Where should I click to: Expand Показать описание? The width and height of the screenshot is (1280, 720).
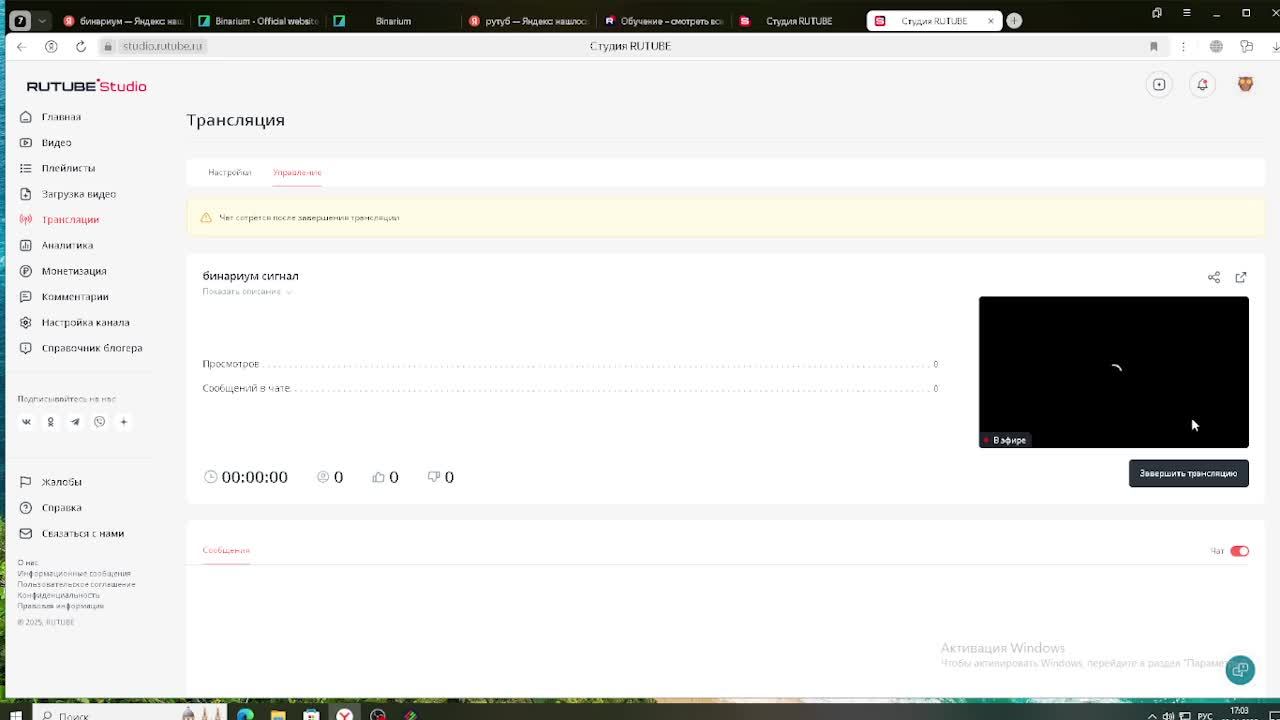[247, 292]
